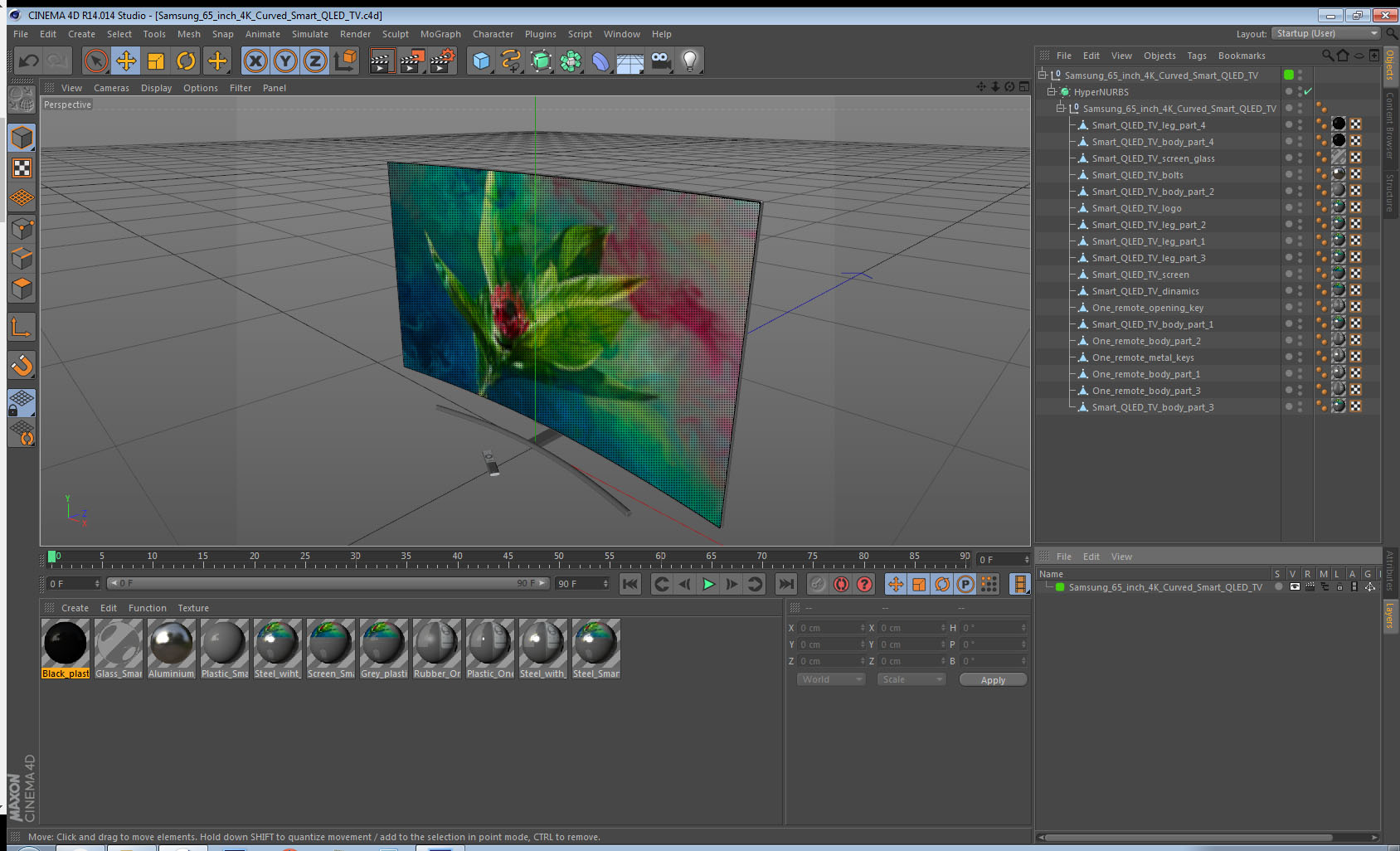Open the search icon in Object Manager

coord(1327,56)
